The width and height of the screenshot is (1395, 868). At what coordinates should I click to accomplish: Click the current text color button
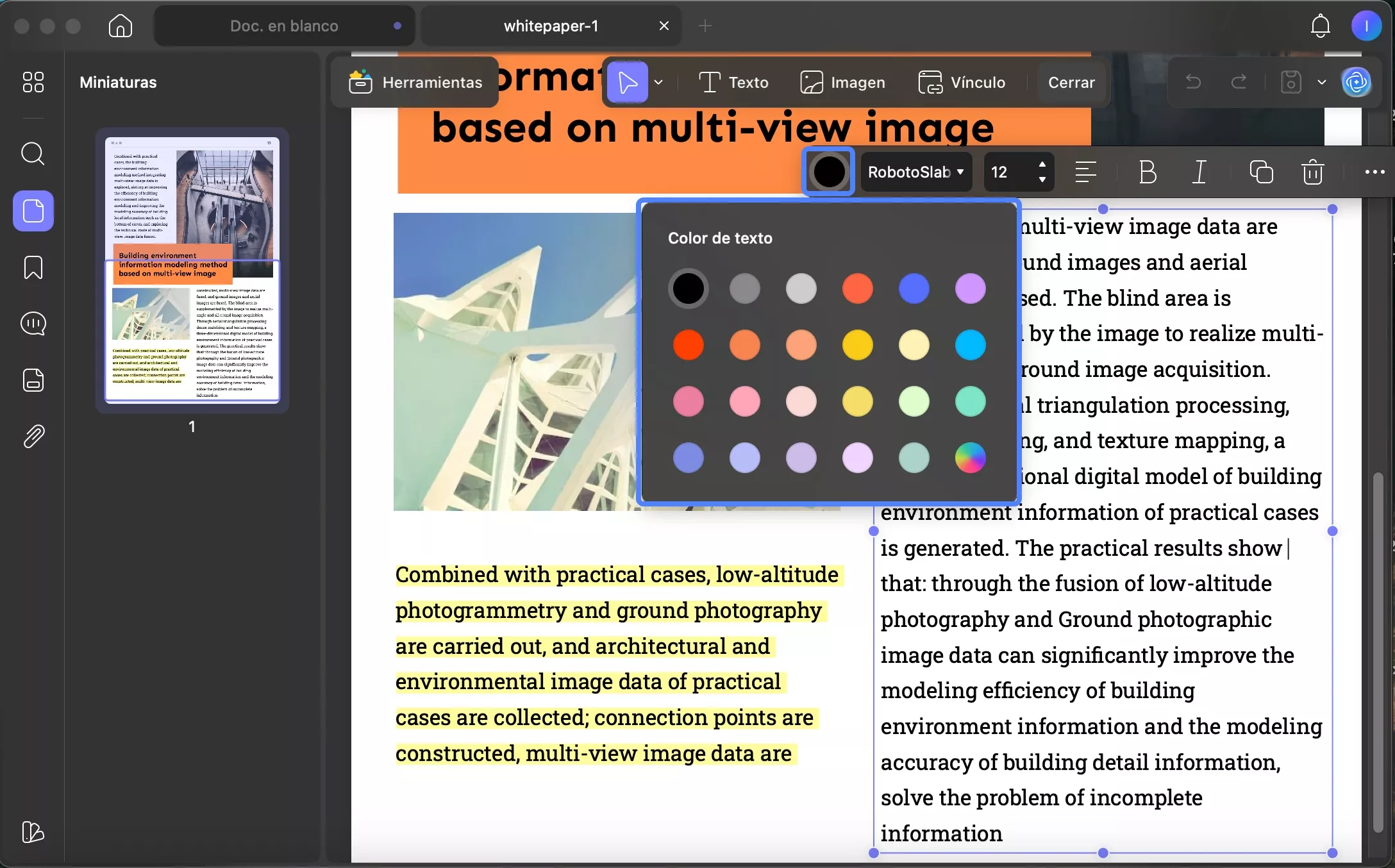click(x=829, y=172)
